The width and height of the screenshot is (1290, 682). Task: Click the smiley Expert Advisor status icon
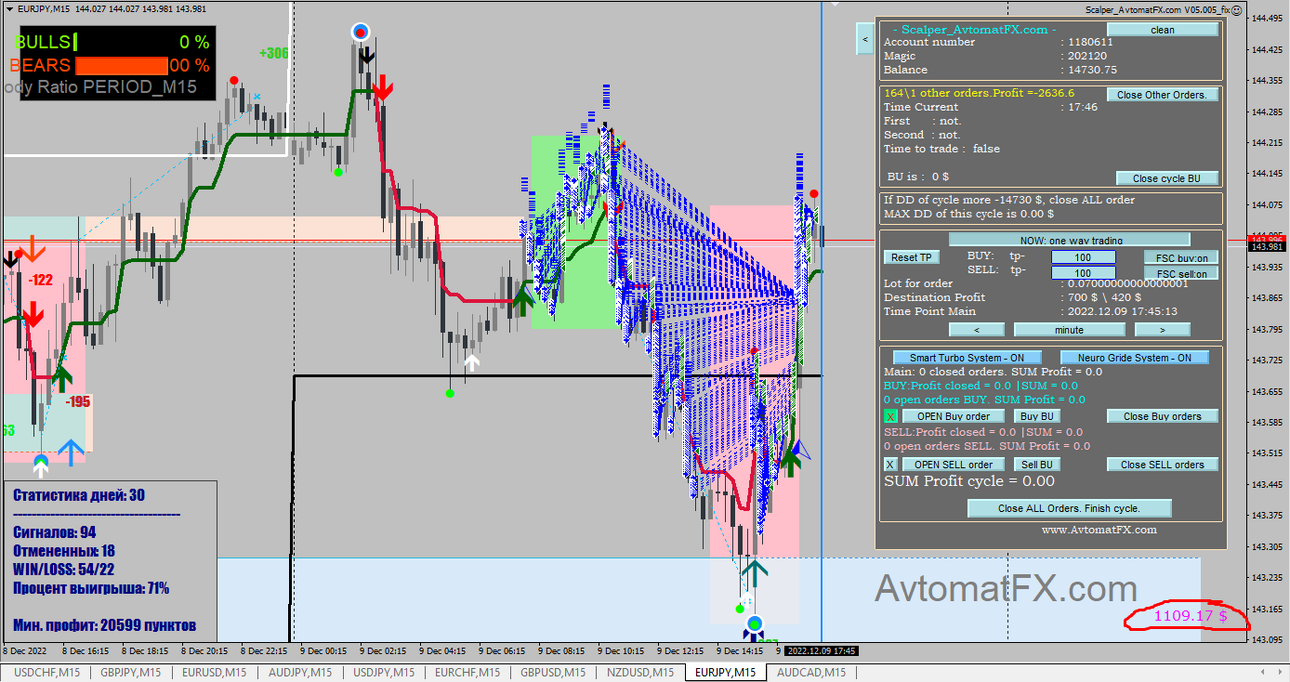[1236, 9]
